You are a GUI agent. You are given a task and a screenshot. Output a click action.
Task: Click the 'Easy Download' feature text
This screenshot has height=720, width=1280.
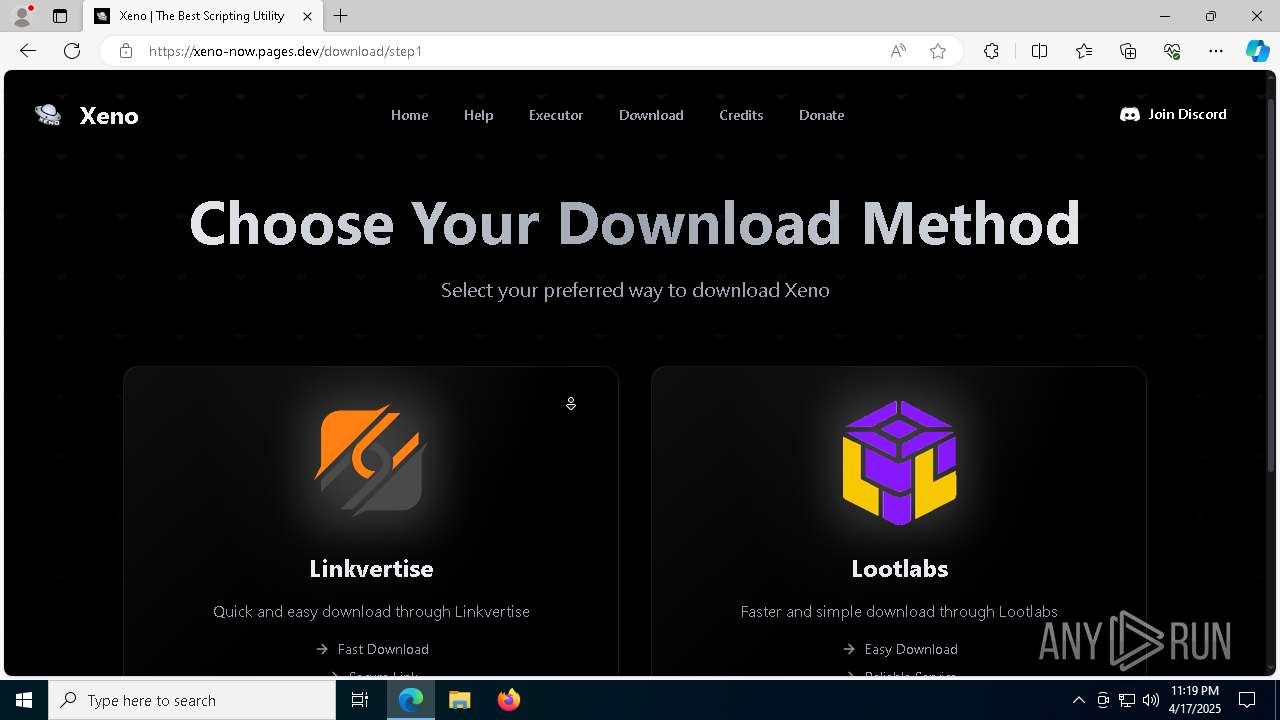point(911,649)
